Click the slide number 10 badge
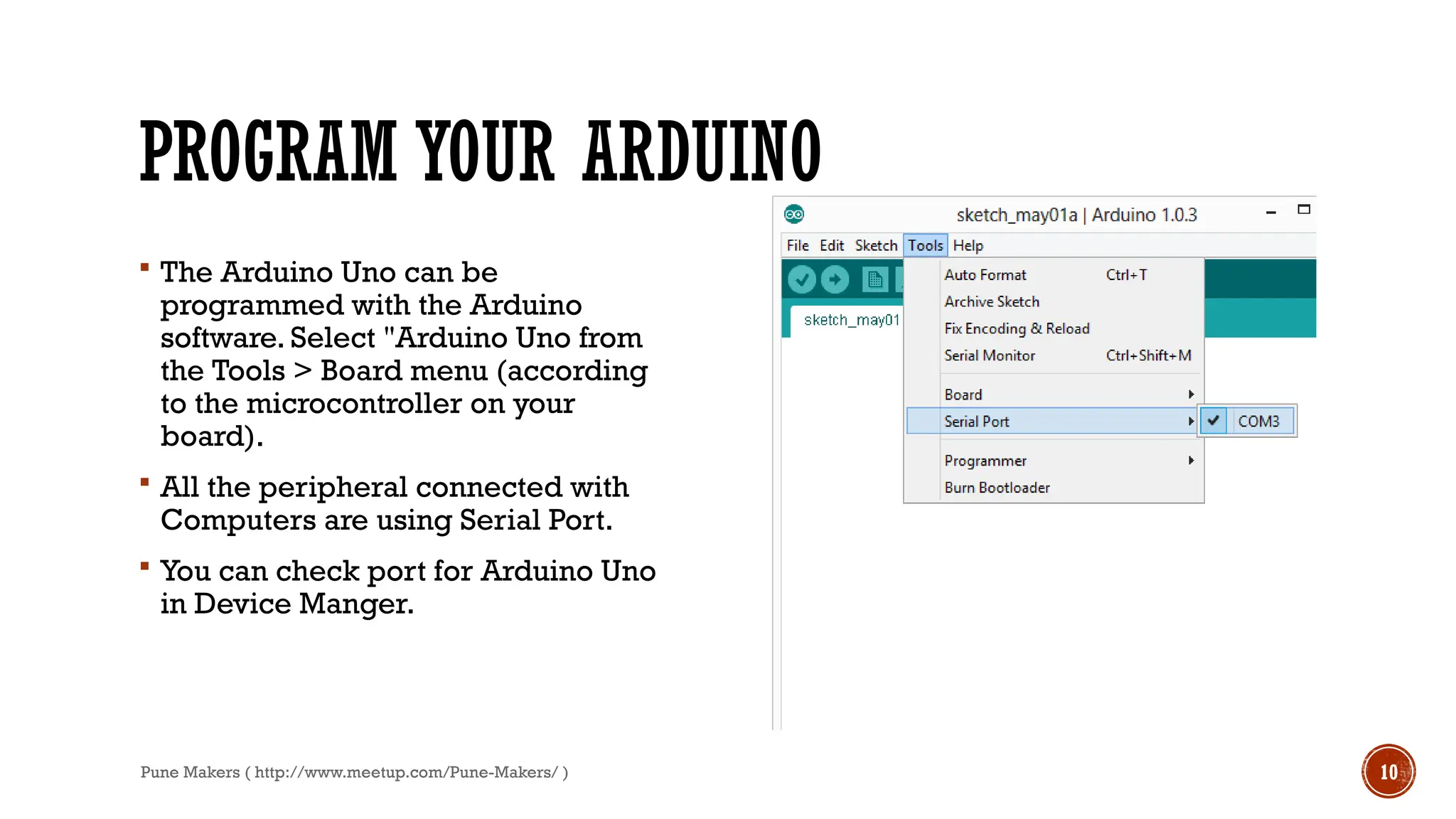 1388,771
